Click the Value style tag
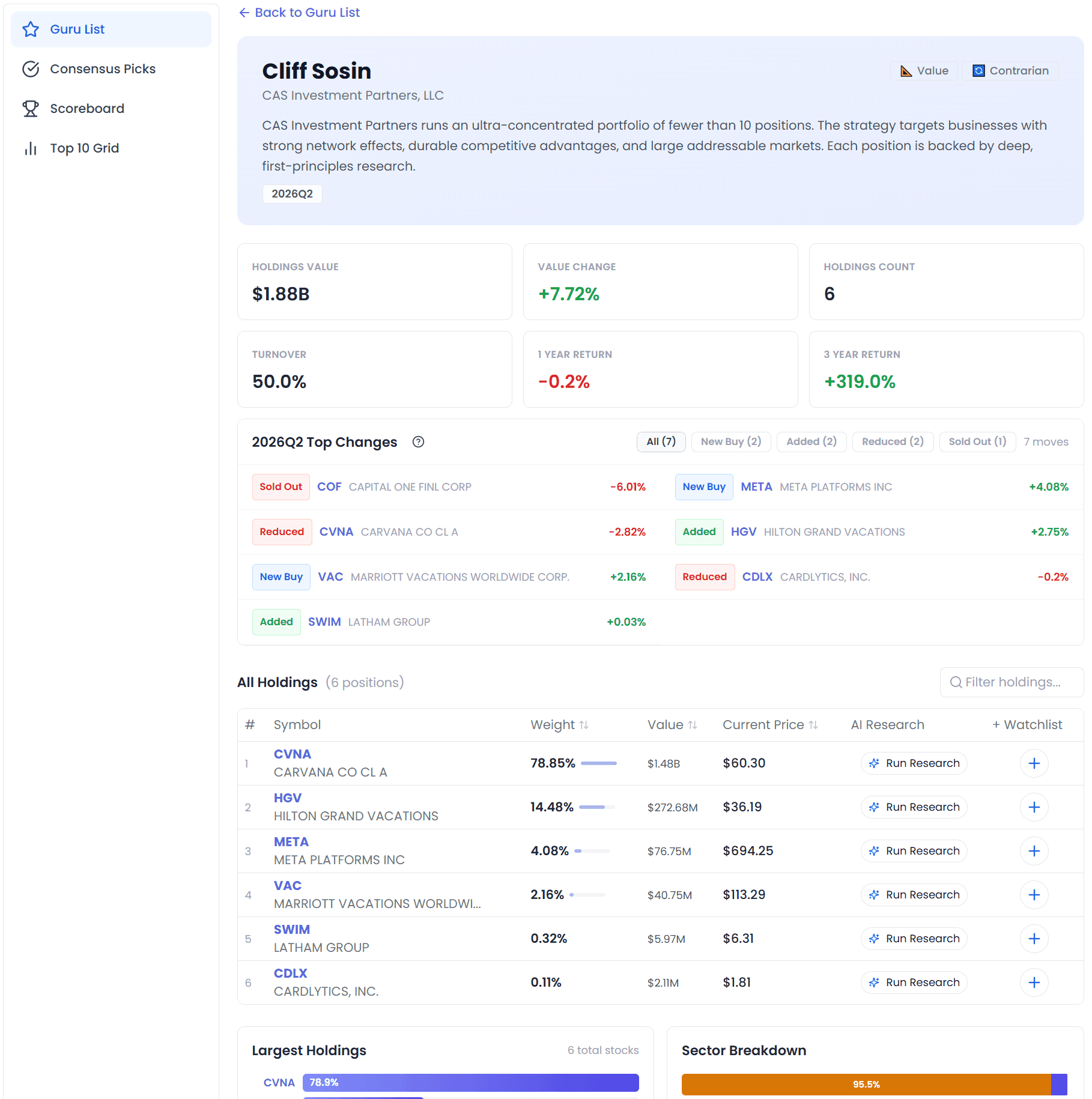 pos(924,71)
